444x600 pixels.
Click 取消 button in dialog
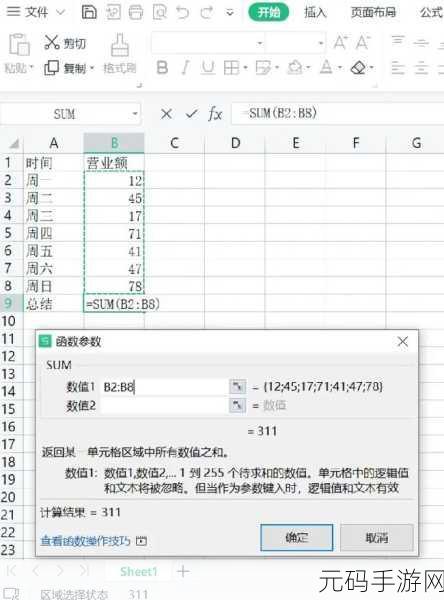tap(377, 537)
